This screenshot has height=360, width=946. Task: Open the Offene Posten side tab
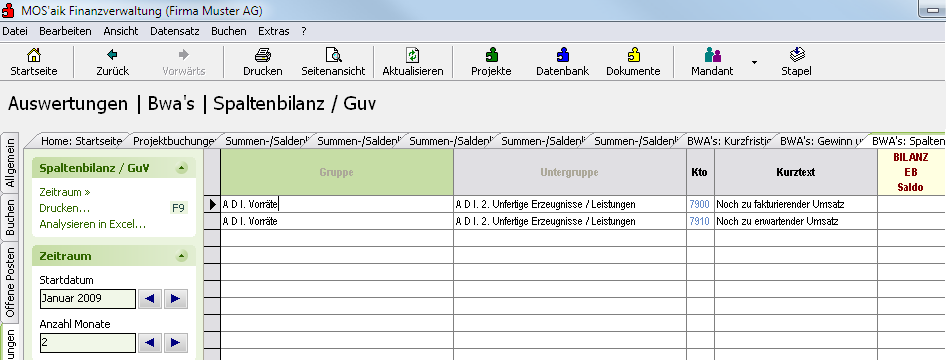point(10,282)
